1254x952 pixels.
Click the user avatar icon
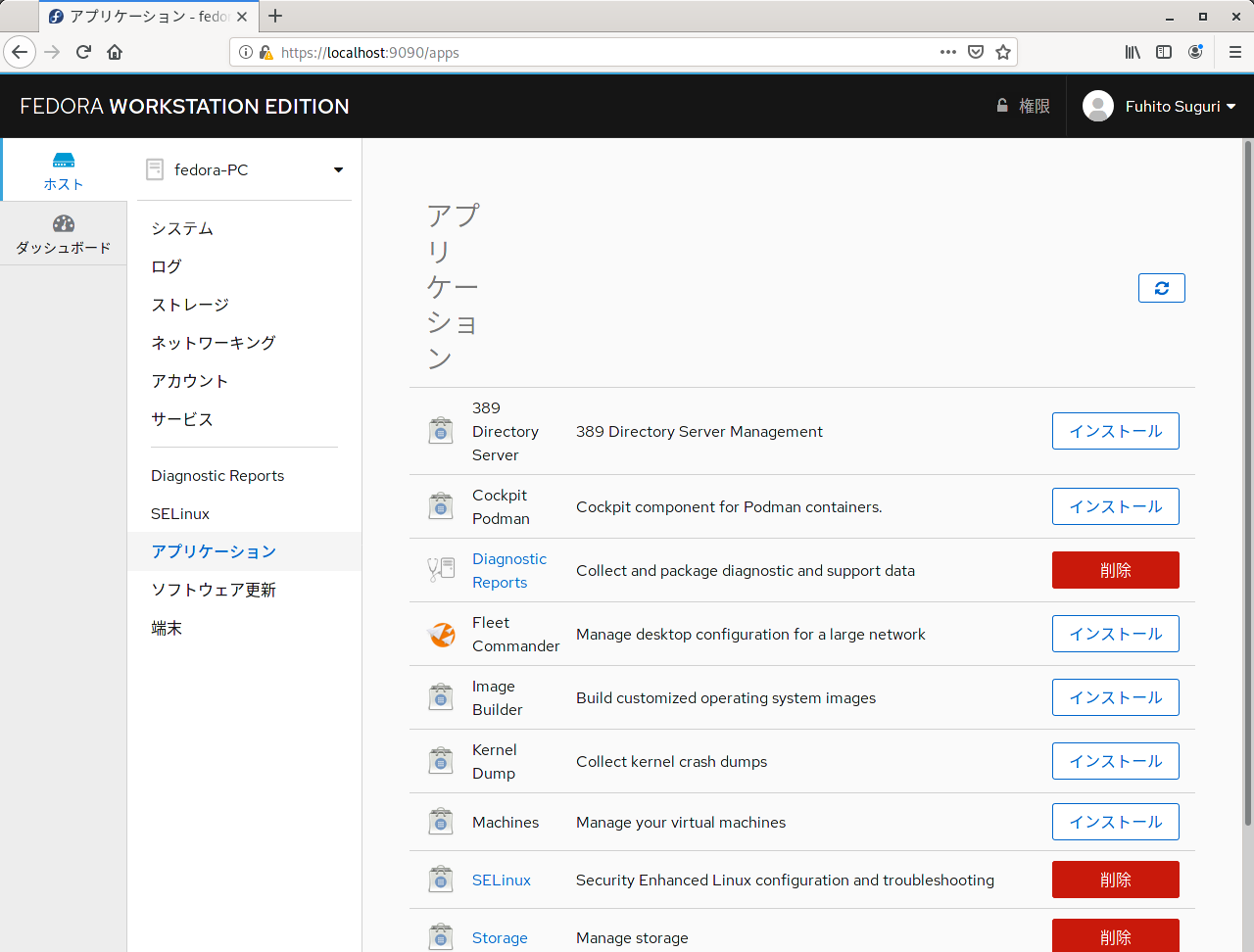[1098, 106]
